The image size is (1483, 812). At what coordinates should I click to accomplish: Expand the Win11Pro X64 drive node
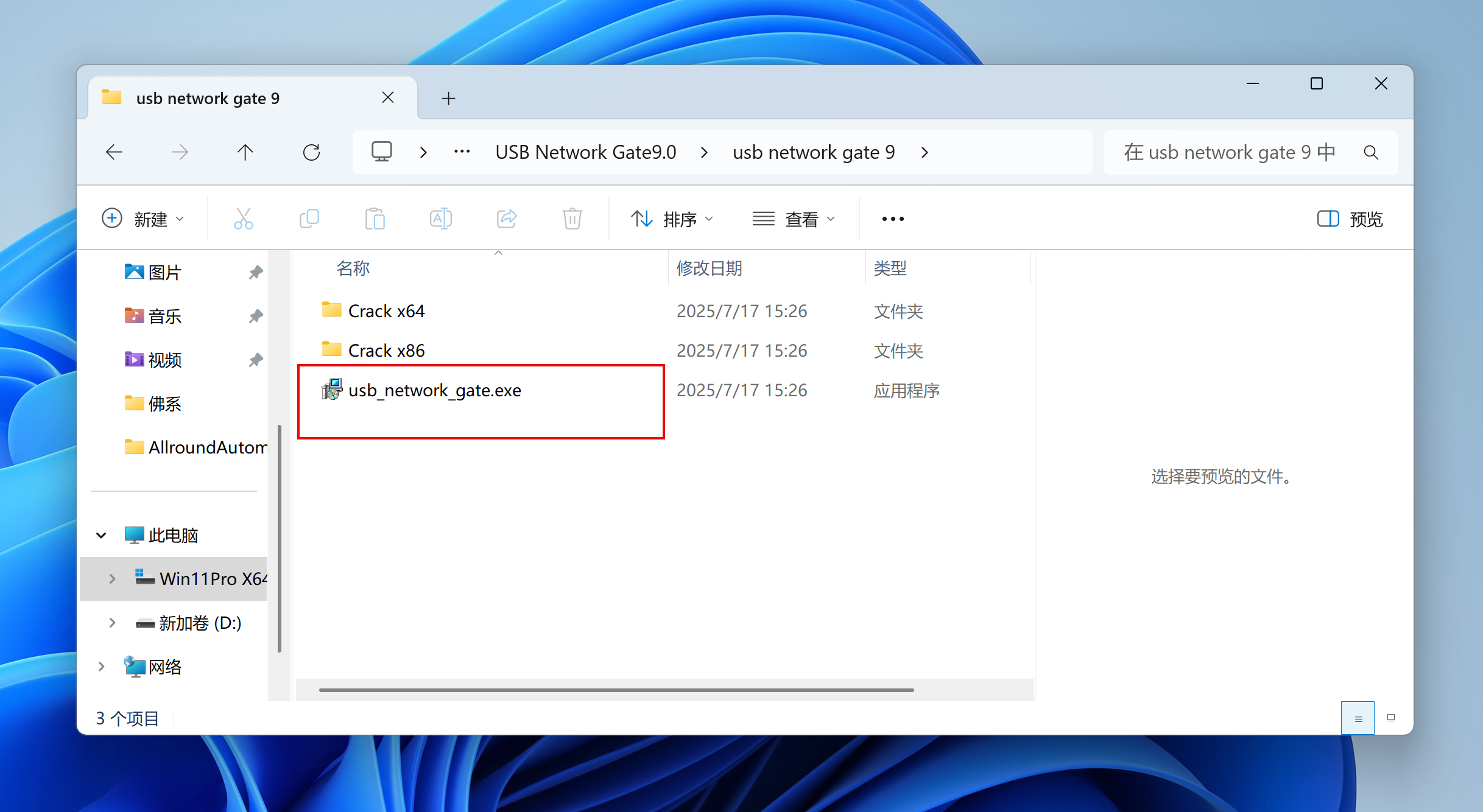tap(112, 579)
